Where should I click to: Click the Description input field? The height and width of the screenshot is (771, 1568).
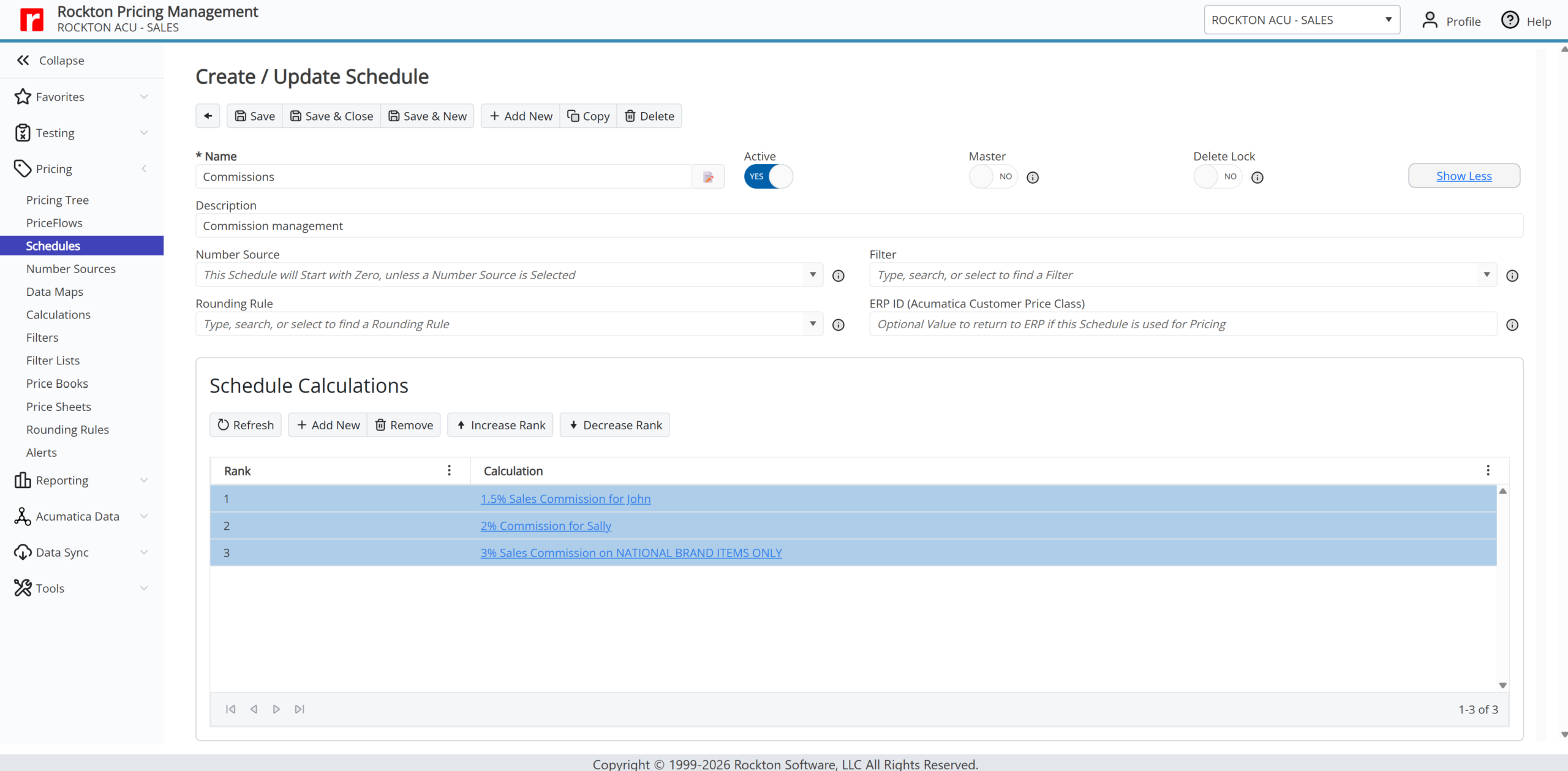point(859,226)
